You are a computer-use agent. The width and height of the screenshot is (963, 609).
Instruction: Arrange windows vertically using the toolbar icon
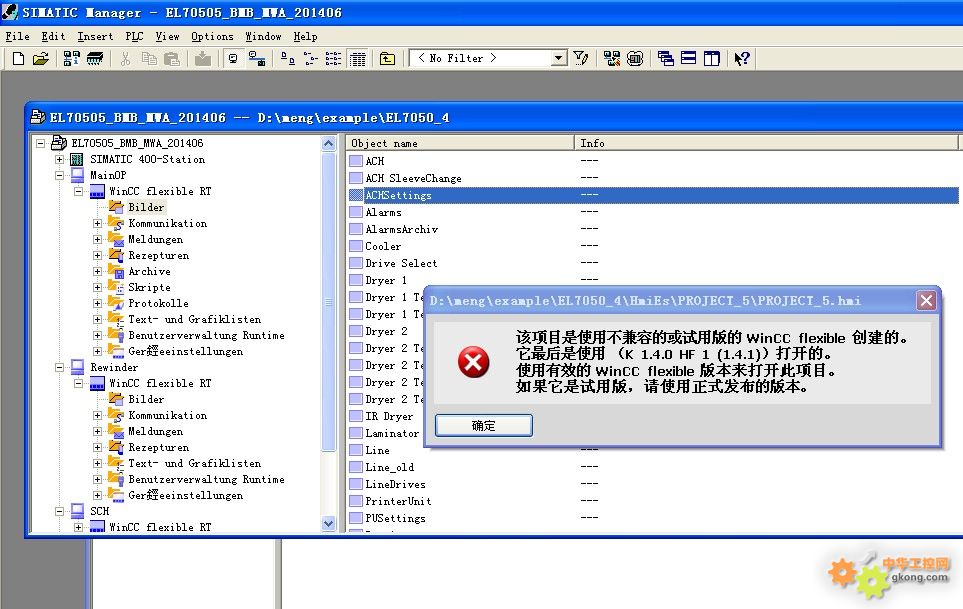coord(712,58)
